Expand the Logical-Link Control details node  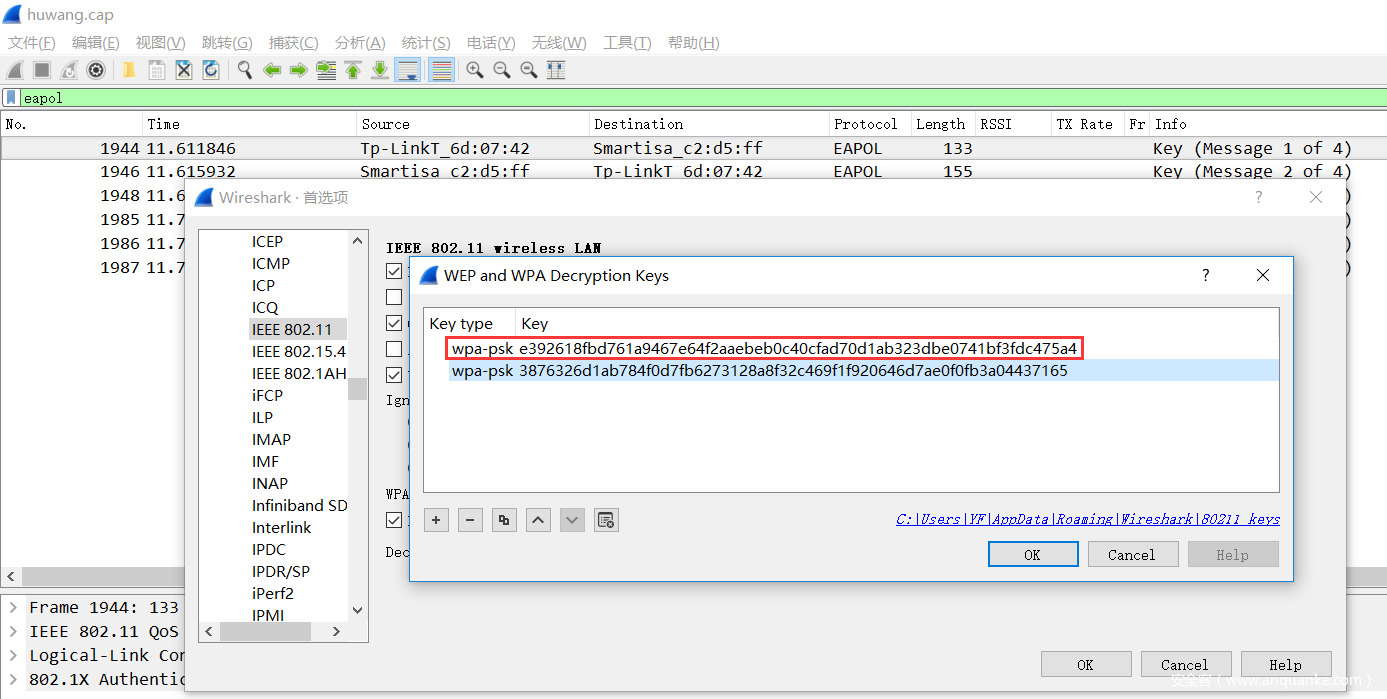click(13, 655)
